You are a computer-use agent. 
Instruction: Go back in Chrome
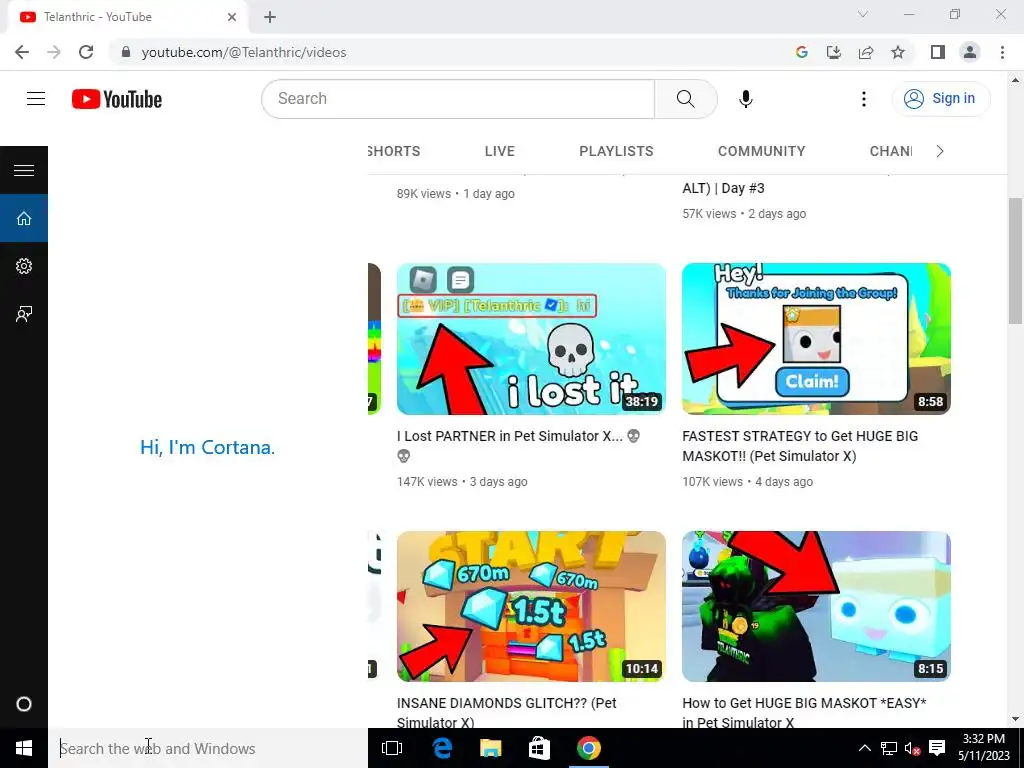22,52
